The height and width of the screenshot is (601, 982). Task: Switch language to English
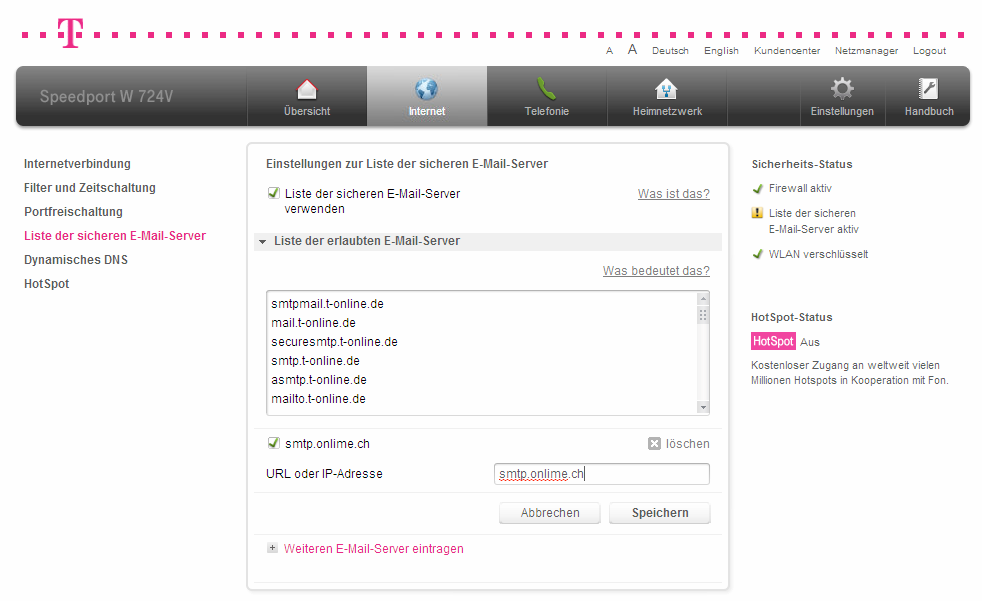(721, 51)
